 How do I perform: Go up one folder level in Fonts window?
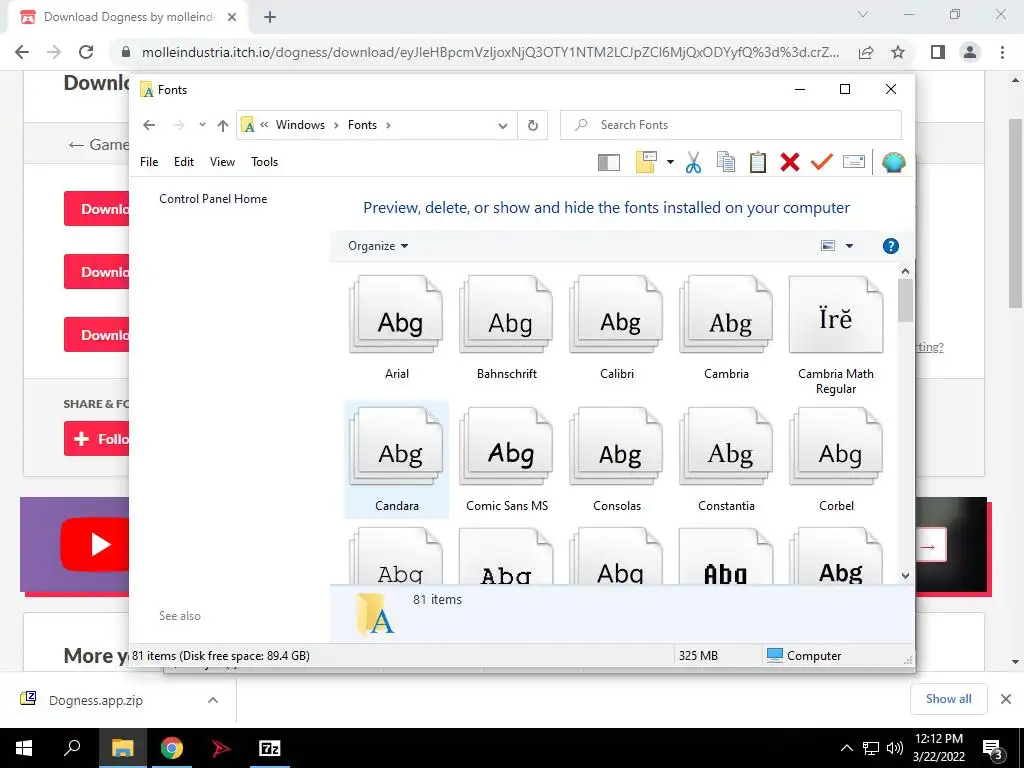click(223, 125)
